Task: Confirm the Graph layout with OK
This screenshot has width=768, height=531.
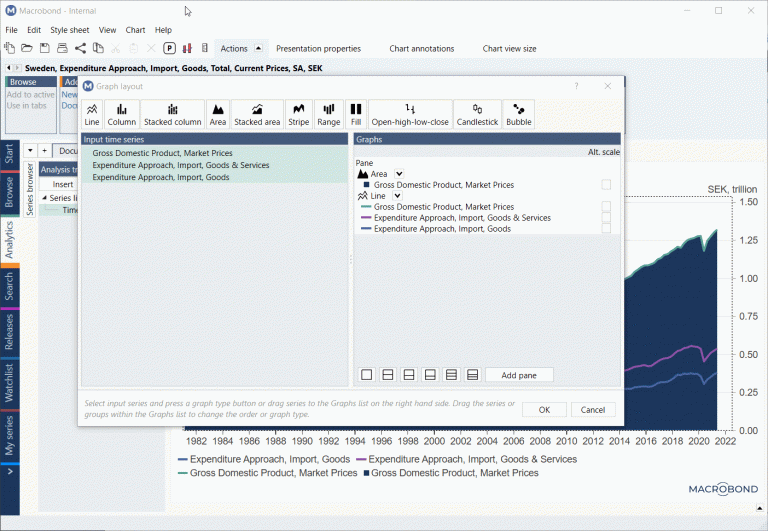Action: point(544,410)
